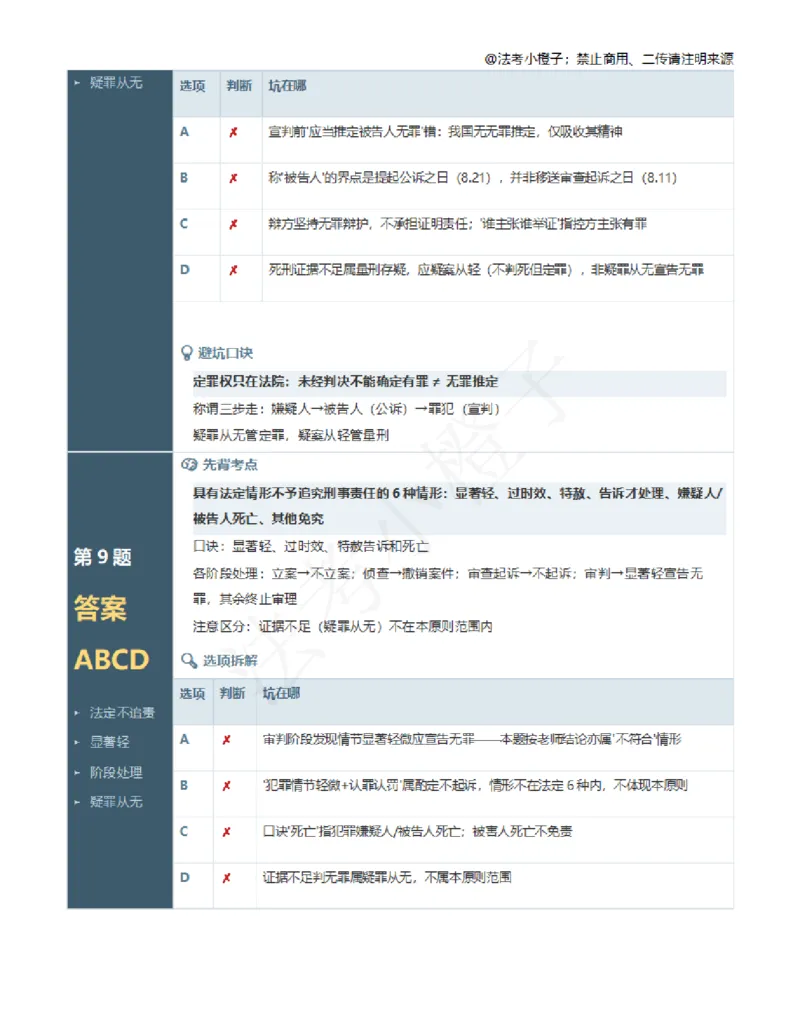Click the yellow ABCD answer text
Image resolution: width=800 pixels, height=1035 pixels.
(x=112, y=659)
